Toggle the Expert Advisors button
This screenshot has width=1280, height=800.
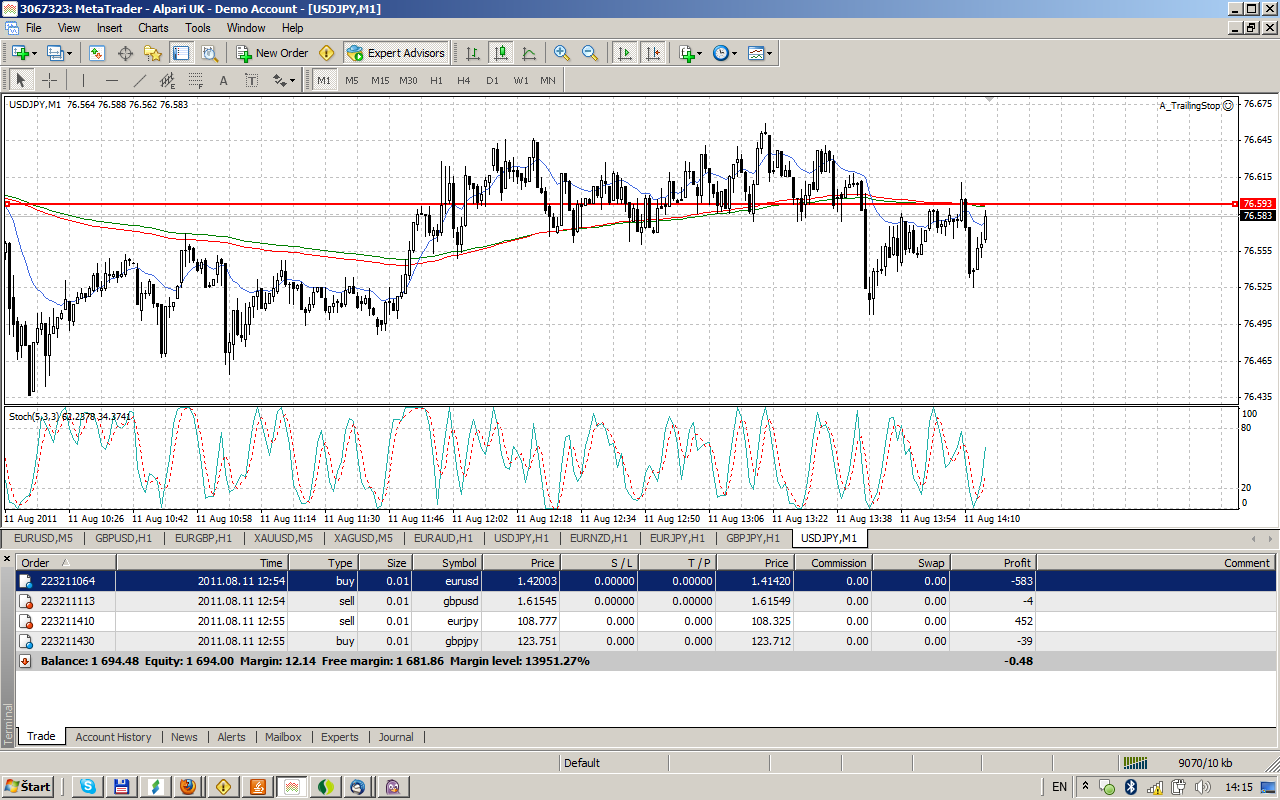[396, 53]
